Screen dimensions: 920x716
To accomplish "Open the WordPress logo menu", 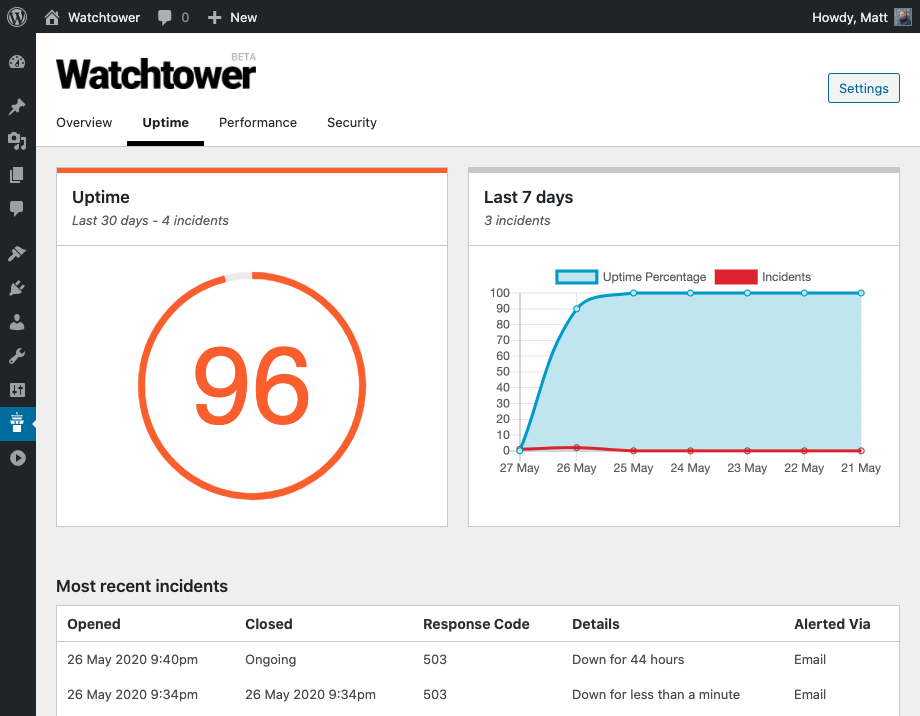I will tap(17, 16).
